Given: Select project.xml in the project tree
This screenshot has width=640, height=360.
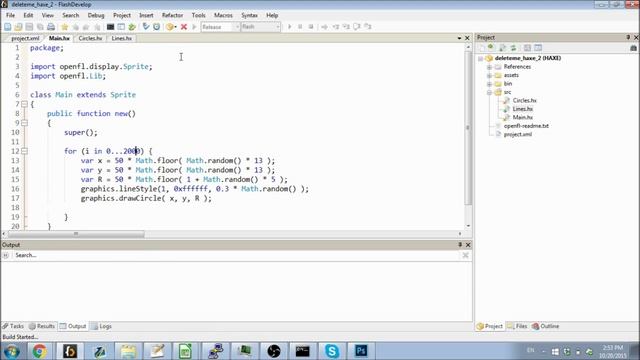Looking at the screenshot, I should click(518, 134).
